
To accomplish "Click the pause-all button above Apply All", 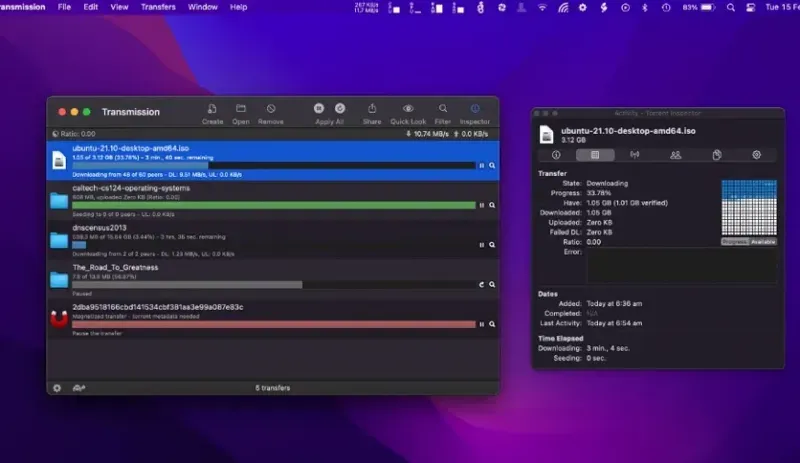I will point(319,108).
